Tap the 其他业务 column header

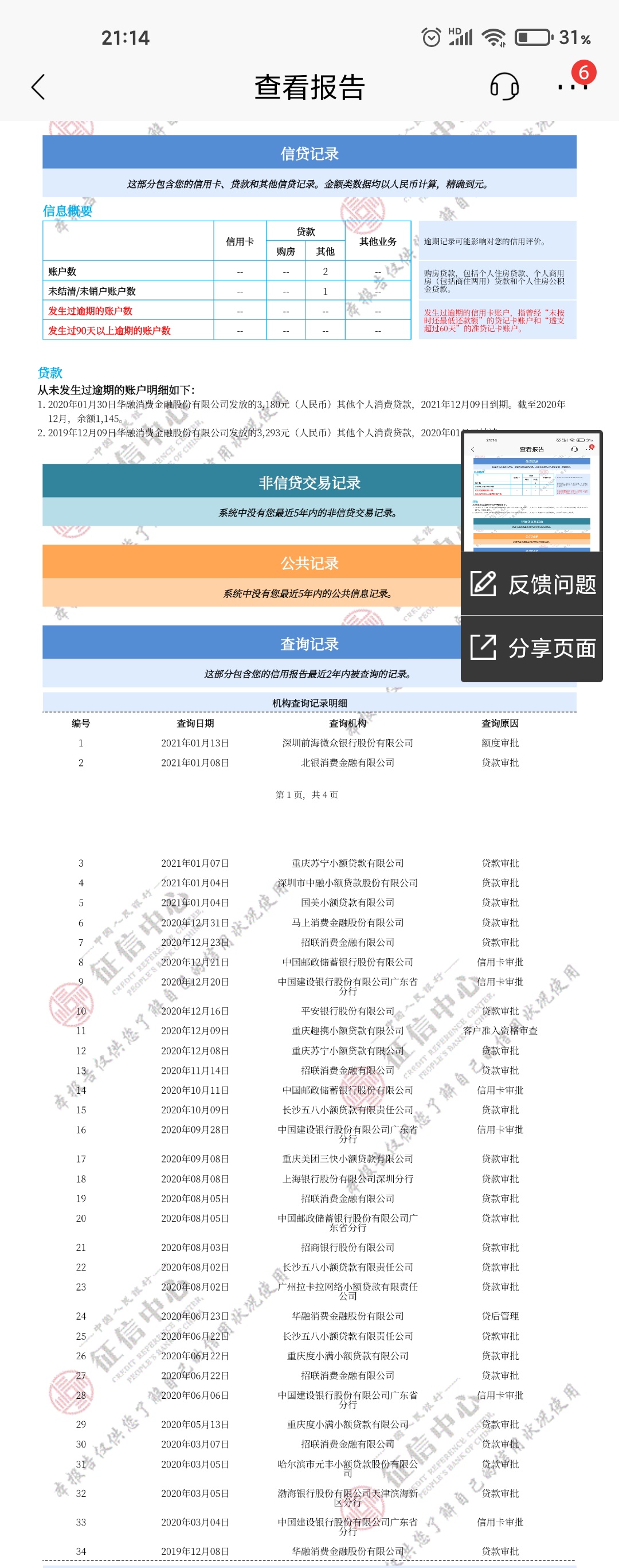tap(378, 242)
